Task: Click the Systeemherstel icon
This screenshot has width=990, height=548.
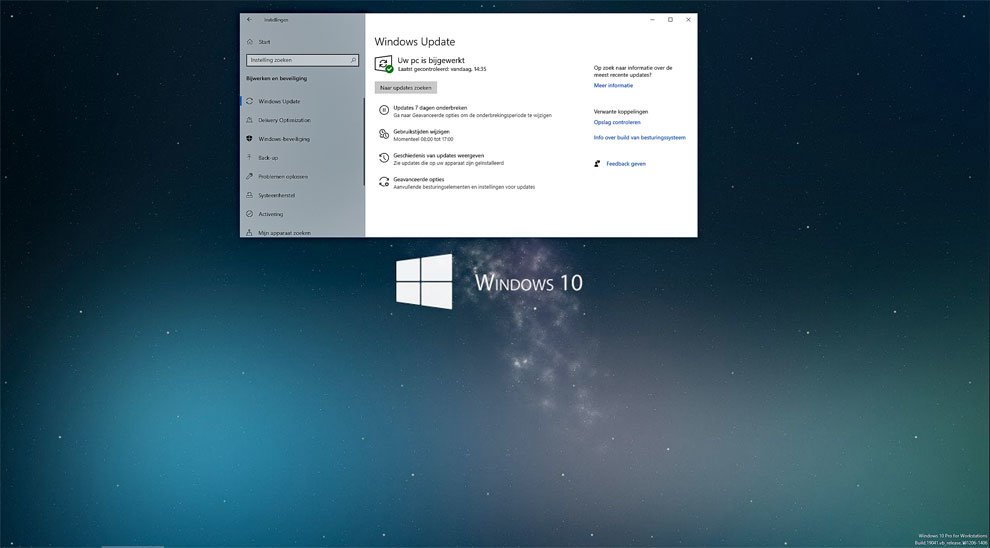Action: (x=250, y=195)
